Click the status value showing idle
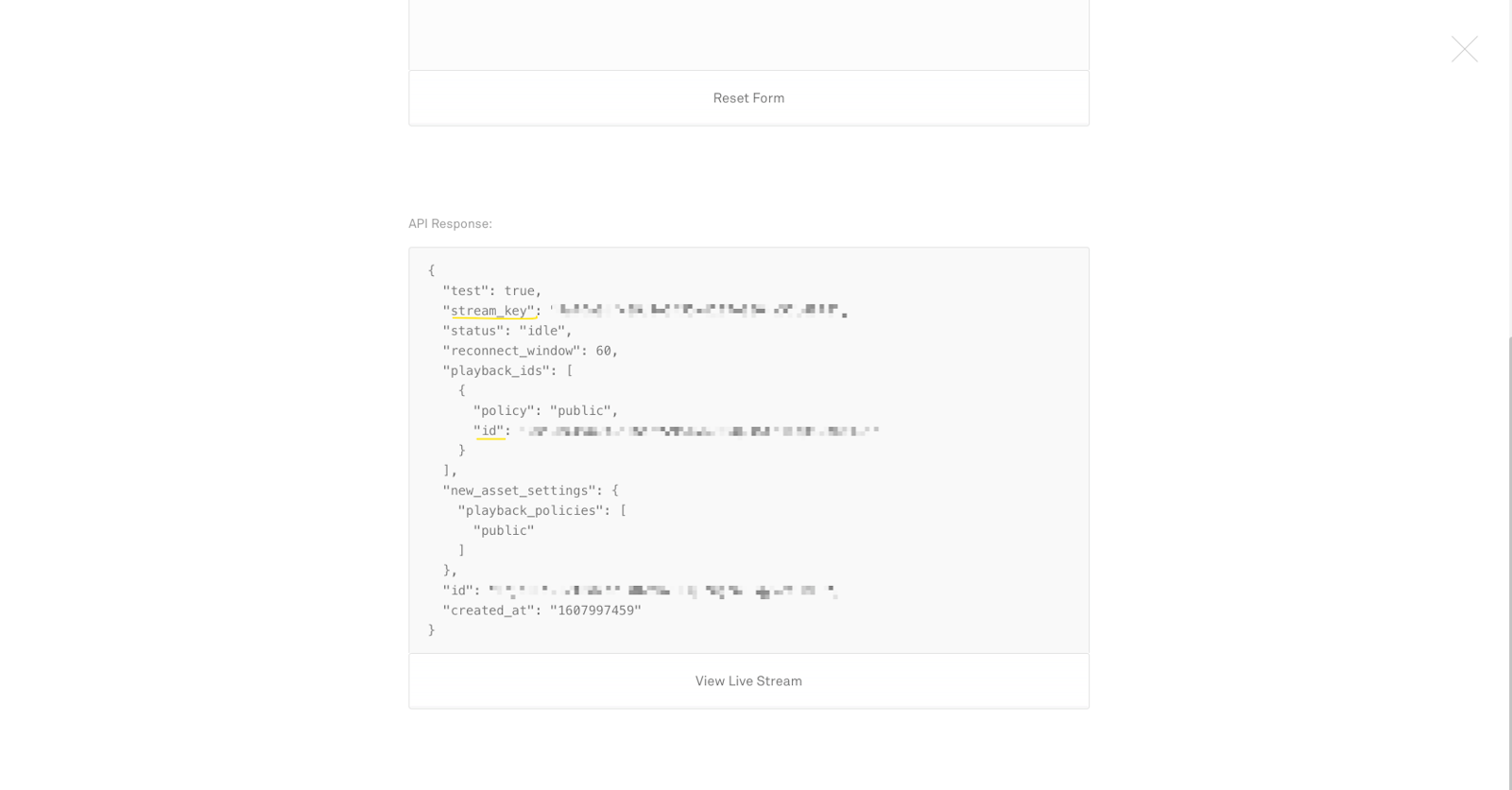 click(x=546, y=330)
